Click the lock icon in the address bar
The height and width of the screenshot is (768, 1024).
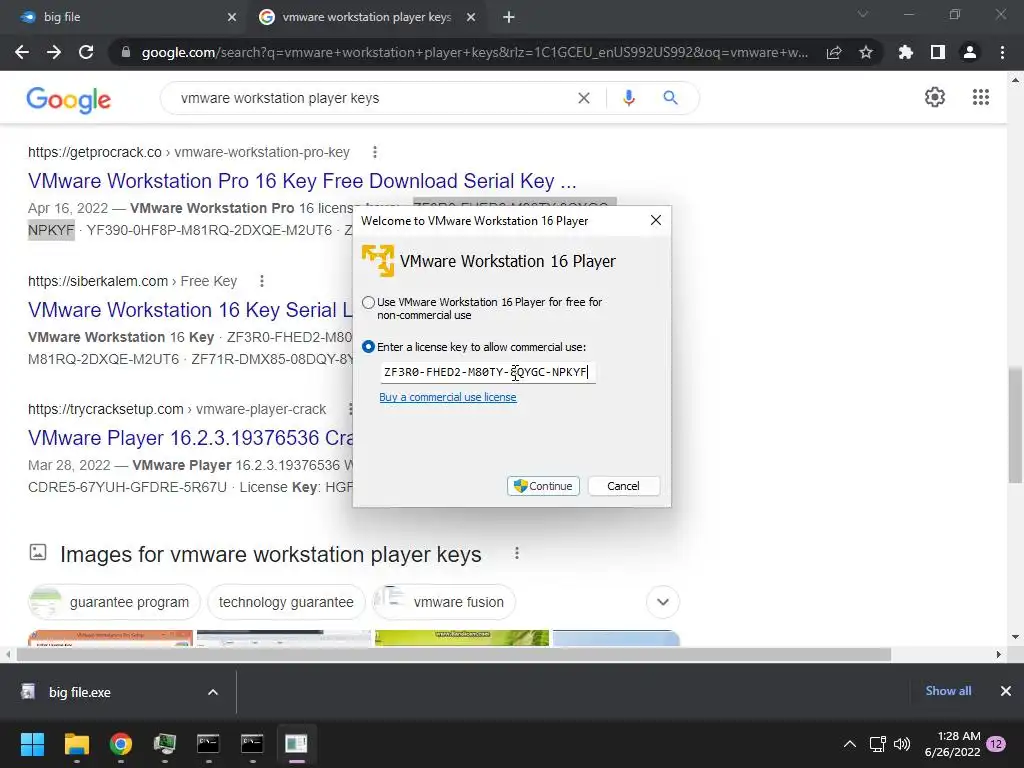[126, 52]
